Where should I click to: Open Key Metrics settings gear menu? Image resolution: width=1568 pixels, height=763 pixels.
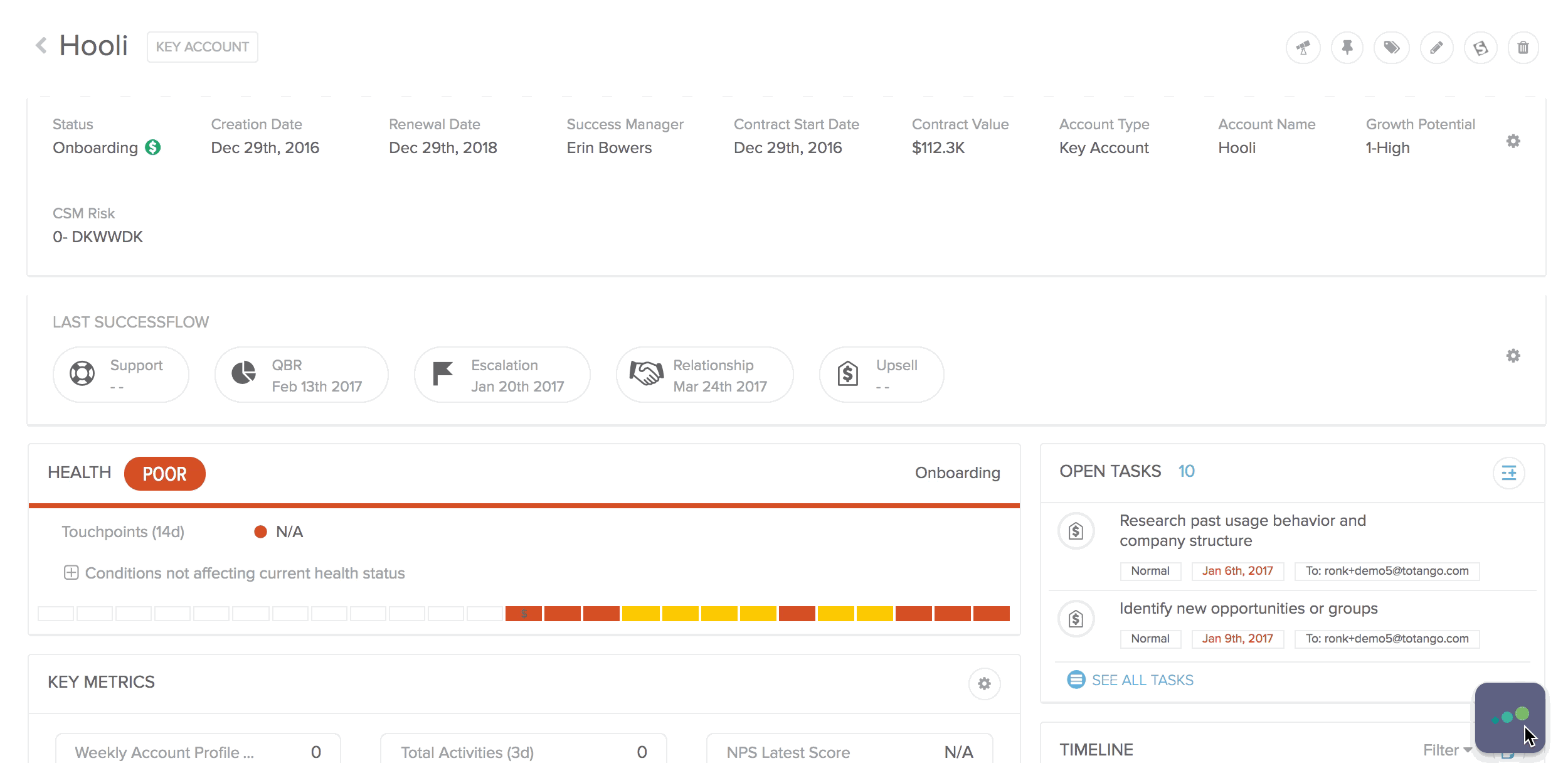[x=984, y=684]
